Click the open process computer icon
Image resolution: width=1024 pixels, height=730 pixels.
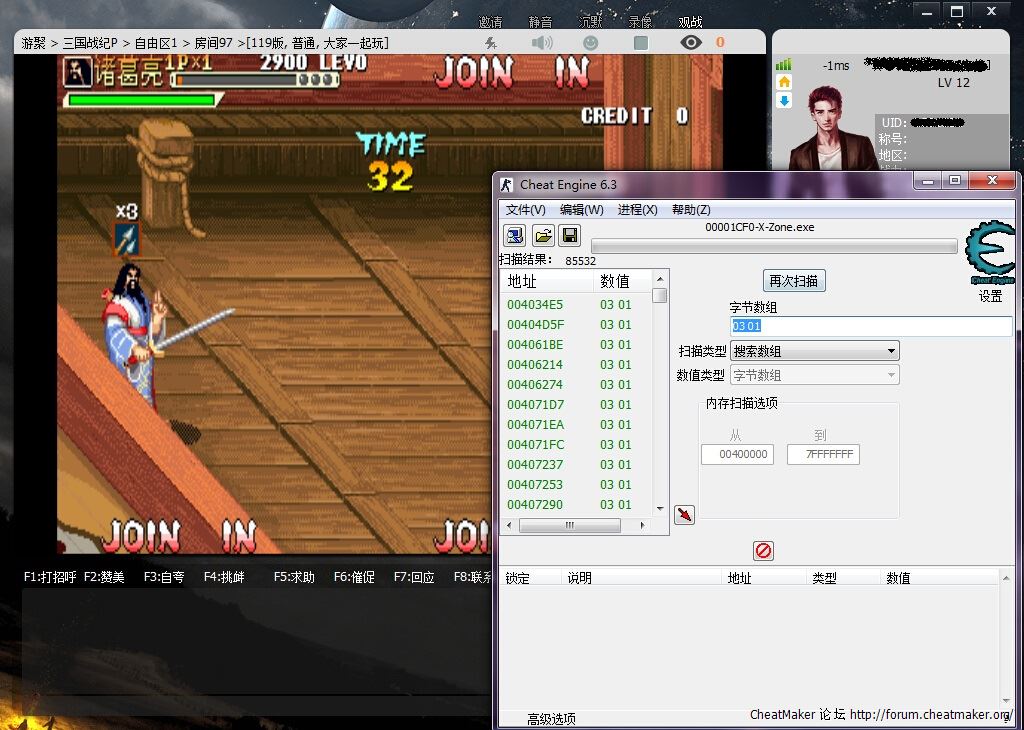coord(514,236)
